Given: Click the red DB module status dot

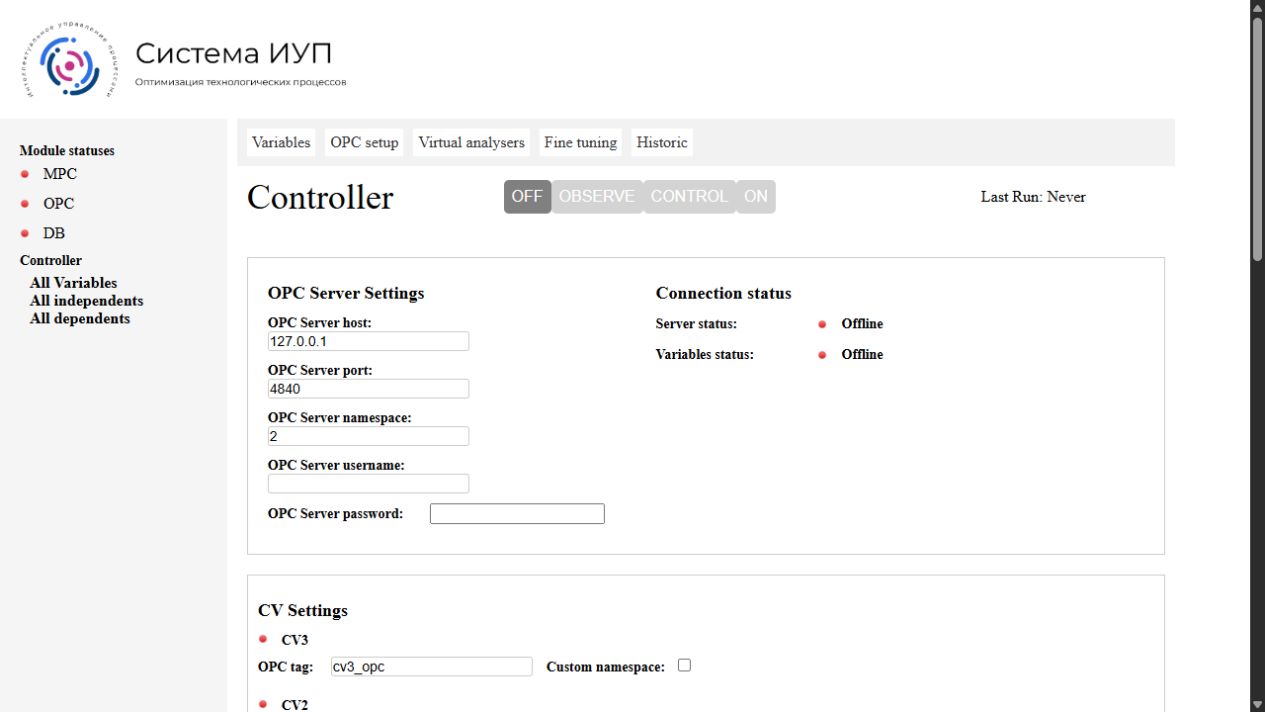Looking at the screenshot, I should tap(24, 234).
